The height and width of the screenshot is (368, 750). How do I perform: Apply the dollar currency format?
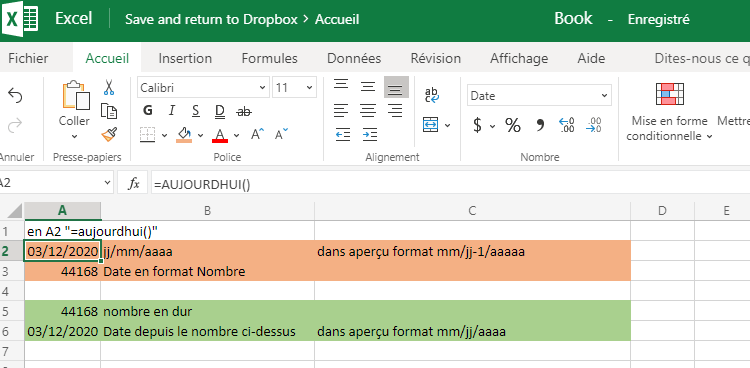[477, 125]
